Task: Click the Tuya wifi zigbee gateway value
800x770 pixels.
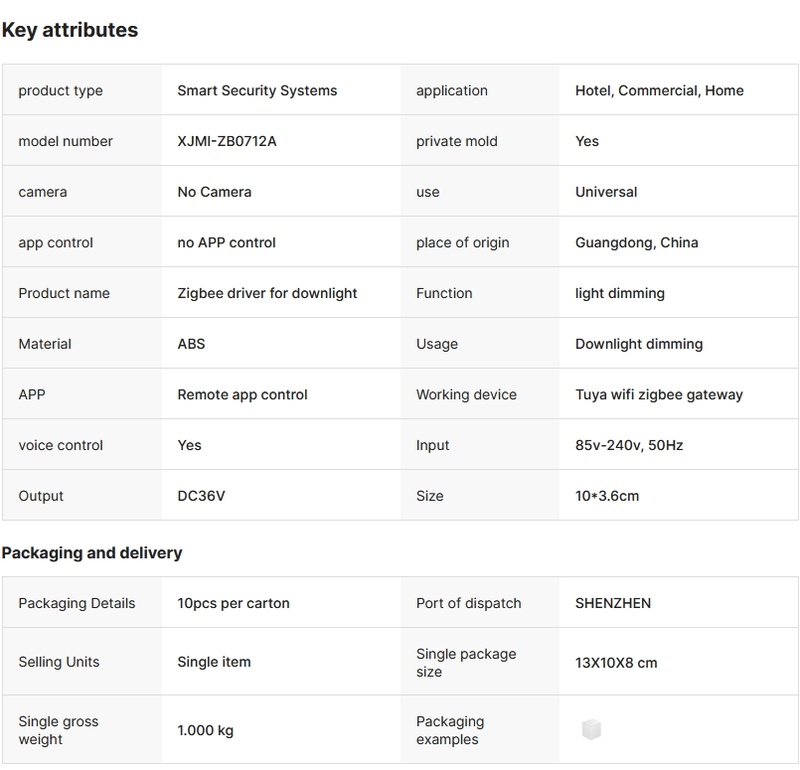Action: point(659,394)
